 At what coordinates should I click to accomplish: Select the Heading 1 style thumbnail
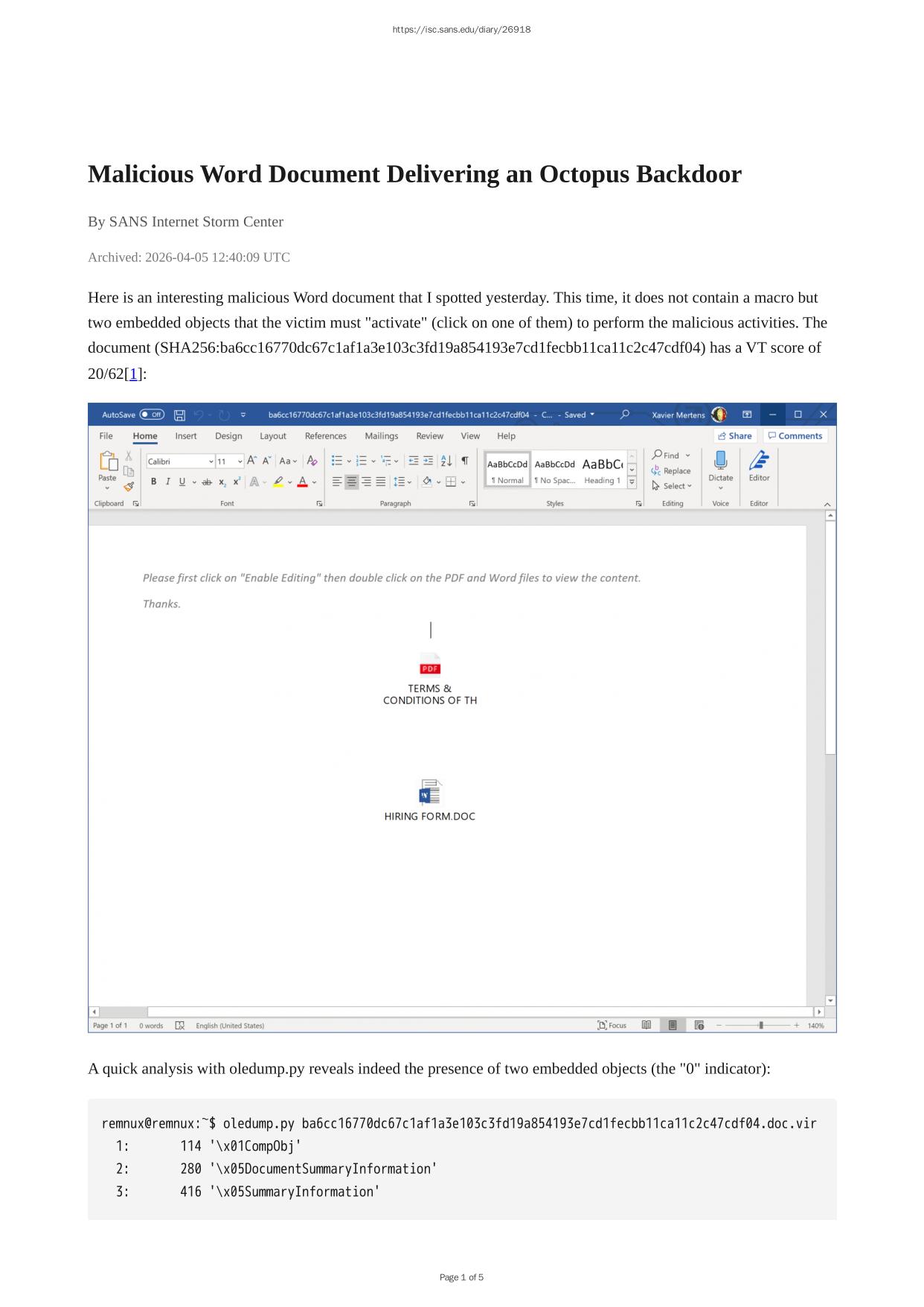(603, 470)
